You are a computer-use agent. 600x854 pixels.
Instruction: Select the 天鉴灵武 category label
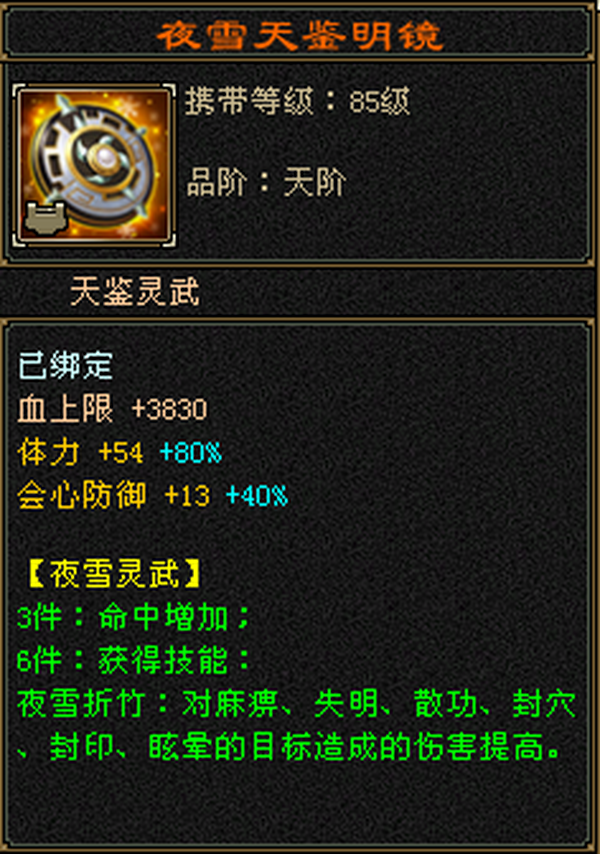point(135,291)
